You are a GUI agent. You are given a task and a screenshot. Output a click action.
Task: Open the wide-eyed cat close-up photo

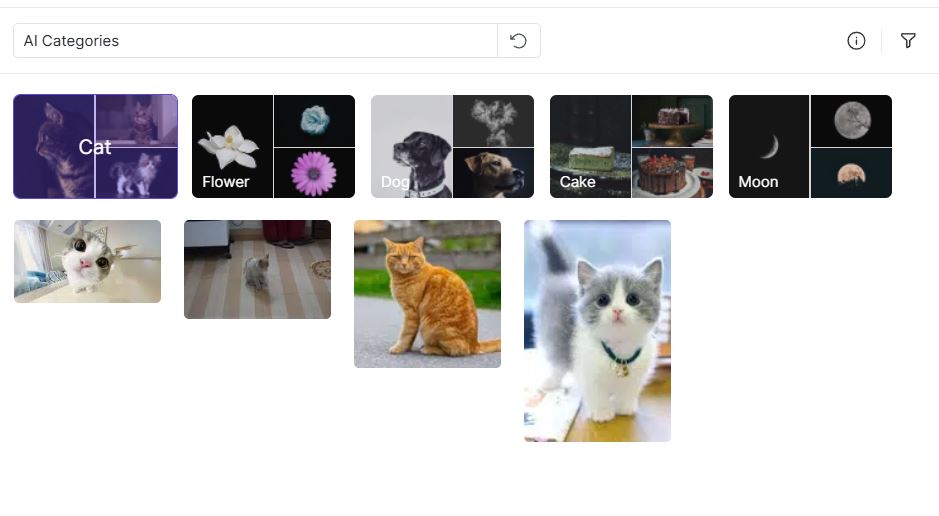pyautogui.click(x=87, y=261)
